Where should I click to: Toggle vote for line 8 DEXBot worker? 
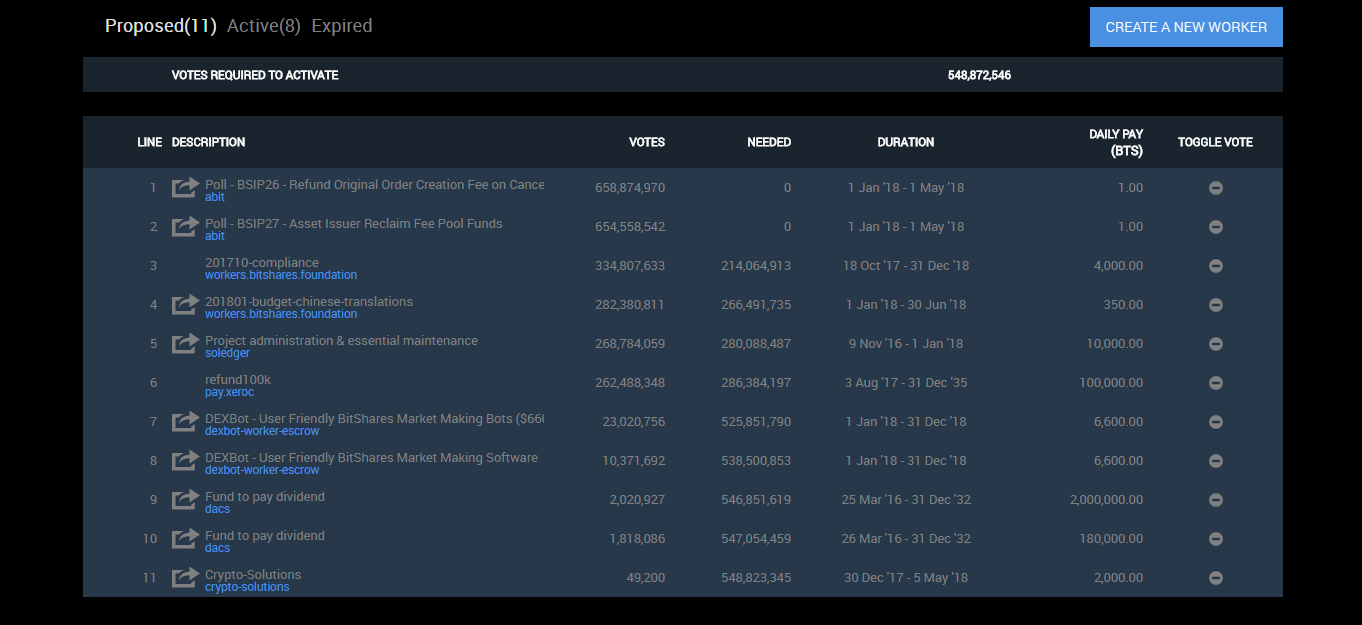(1216, 461)
